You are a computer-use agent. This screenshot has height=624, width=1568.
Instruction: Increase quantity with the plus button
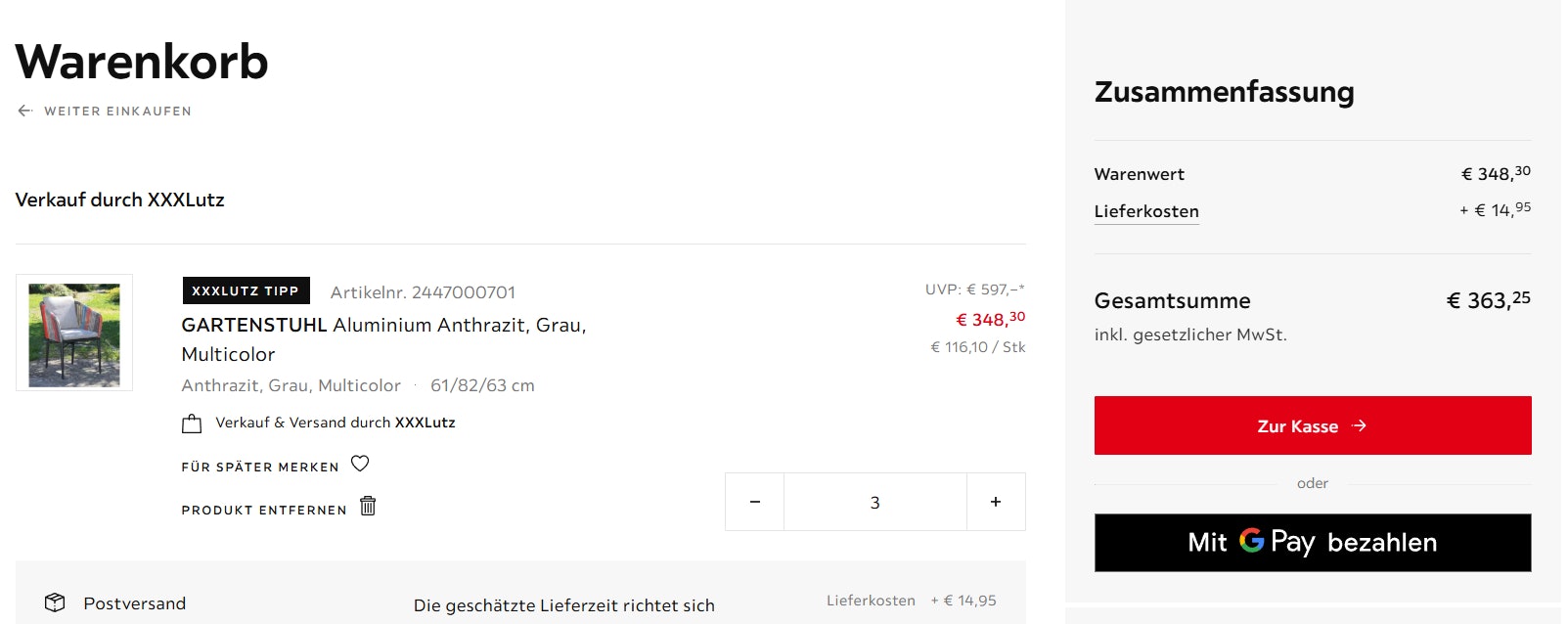(996, 502)
